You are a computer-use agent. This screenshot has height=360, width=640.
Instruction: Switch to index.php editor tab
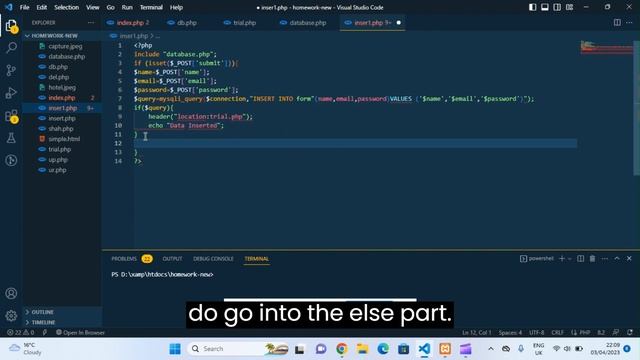[132, 23]
